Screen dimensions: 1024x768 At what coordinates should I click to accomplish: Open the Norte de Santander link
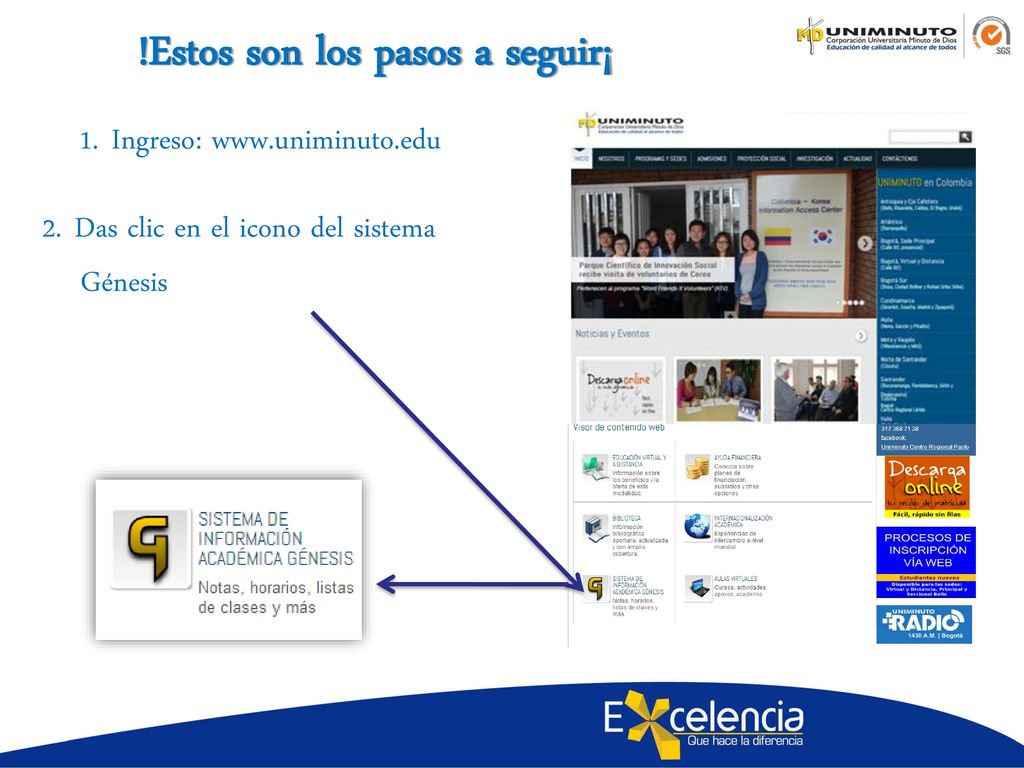[903, 362]
